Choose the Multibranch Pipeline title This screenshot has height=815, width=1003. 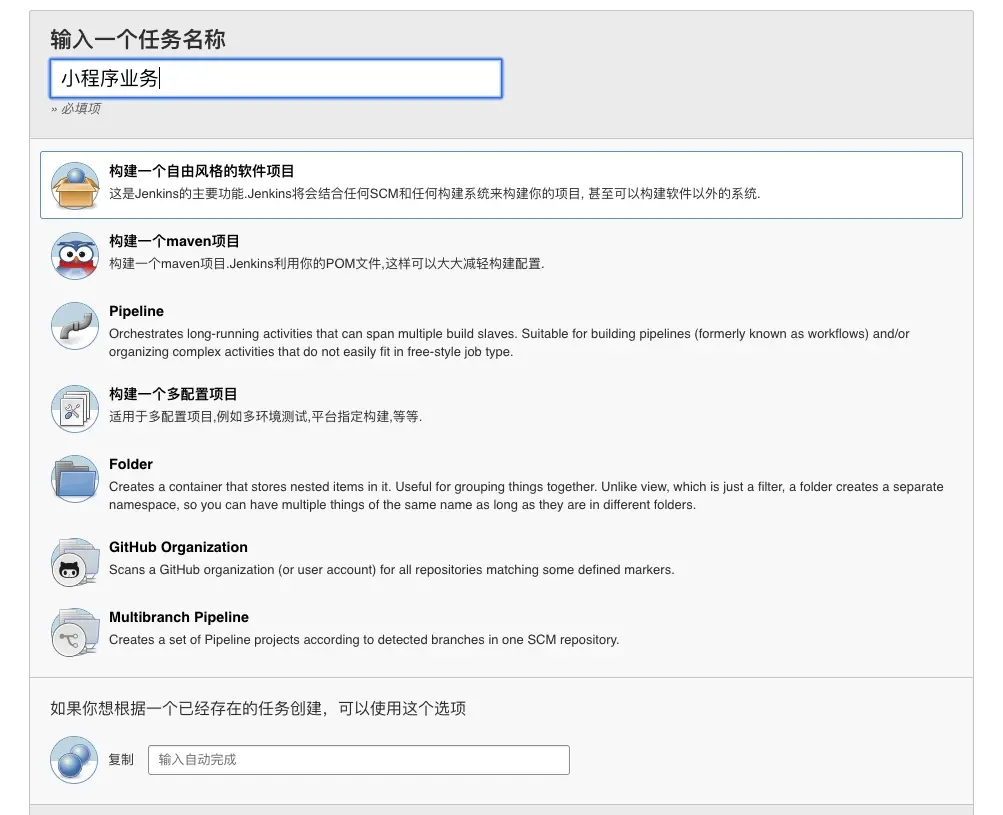tap(178, 617)
